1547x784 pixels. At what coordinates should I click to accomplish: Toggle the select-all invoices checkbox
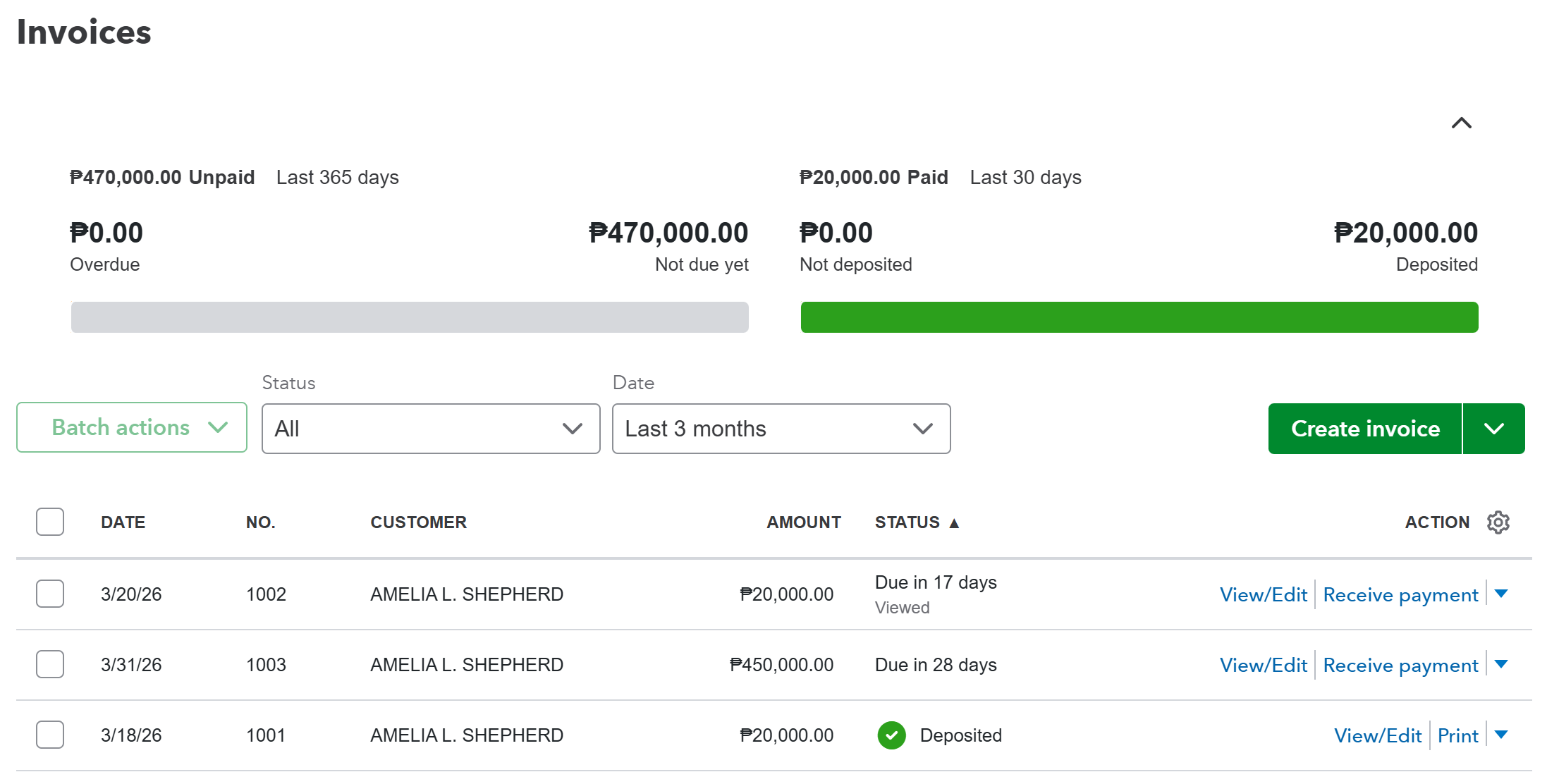click(50, 522)
